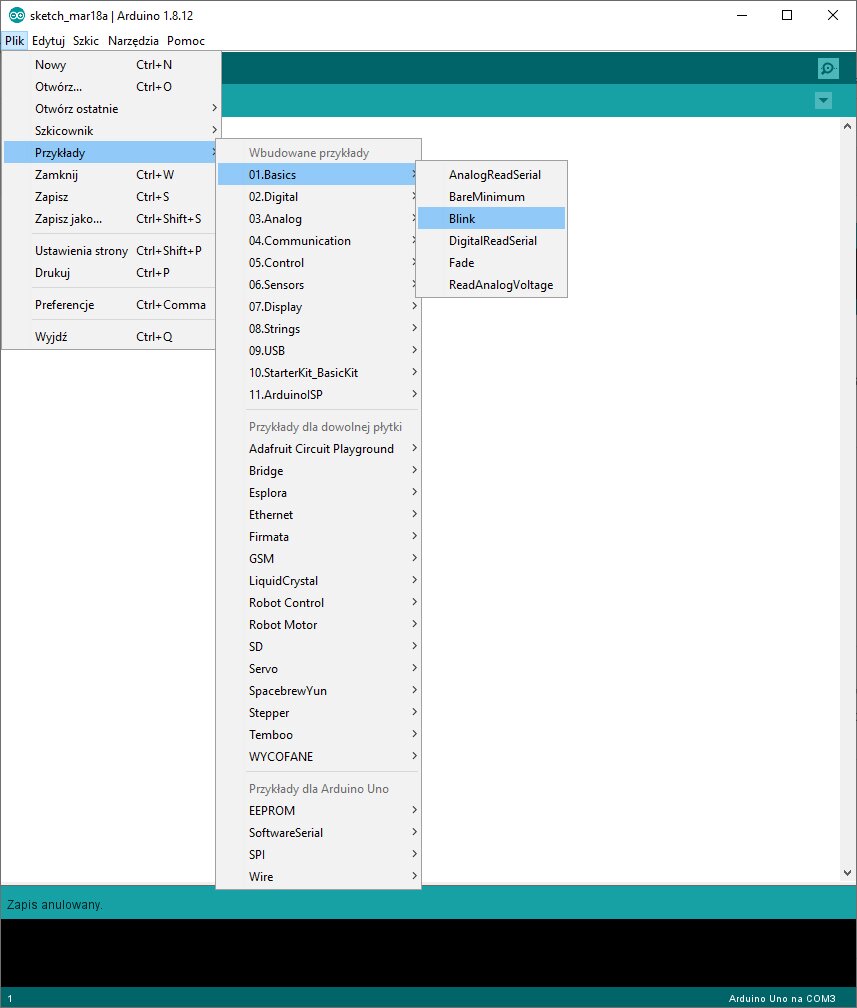857x1008 pixels.
Task: Open 09.USB examples submenu
Action: pos(318,351)
